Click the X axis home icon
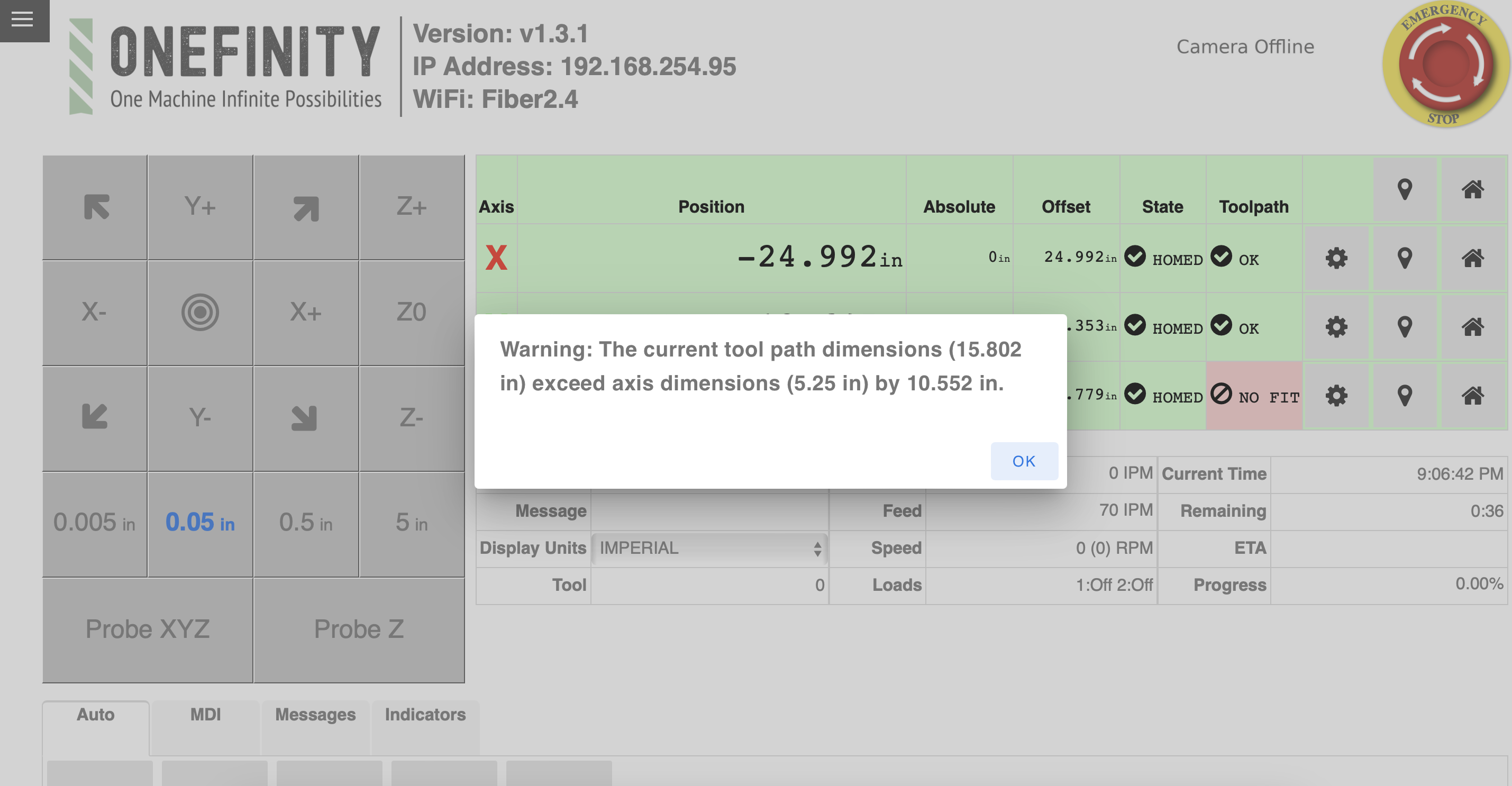The image size is (1512, 786). tap(1472, 258)
